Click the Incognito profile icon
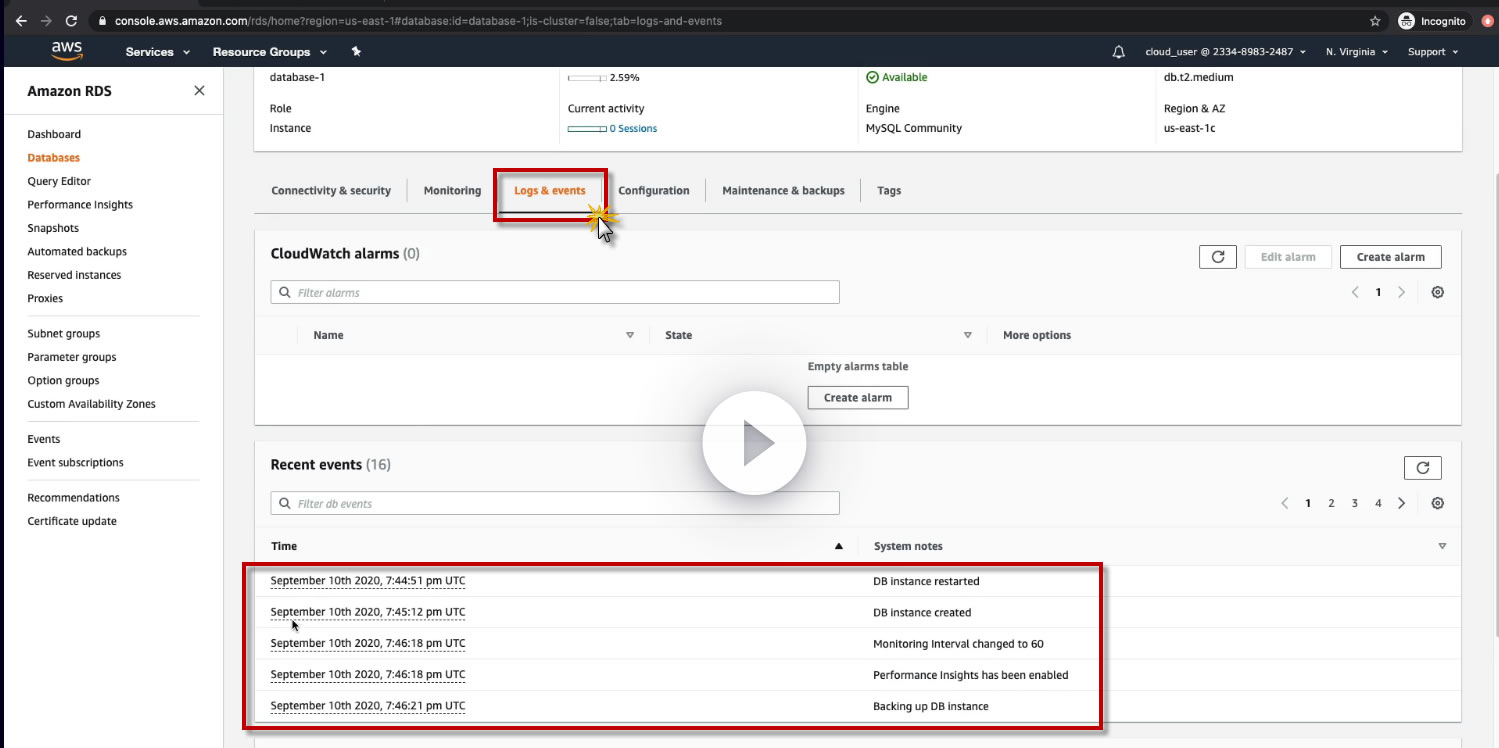The width and height of the screenshot is (1499, 748). point(1406,21)
